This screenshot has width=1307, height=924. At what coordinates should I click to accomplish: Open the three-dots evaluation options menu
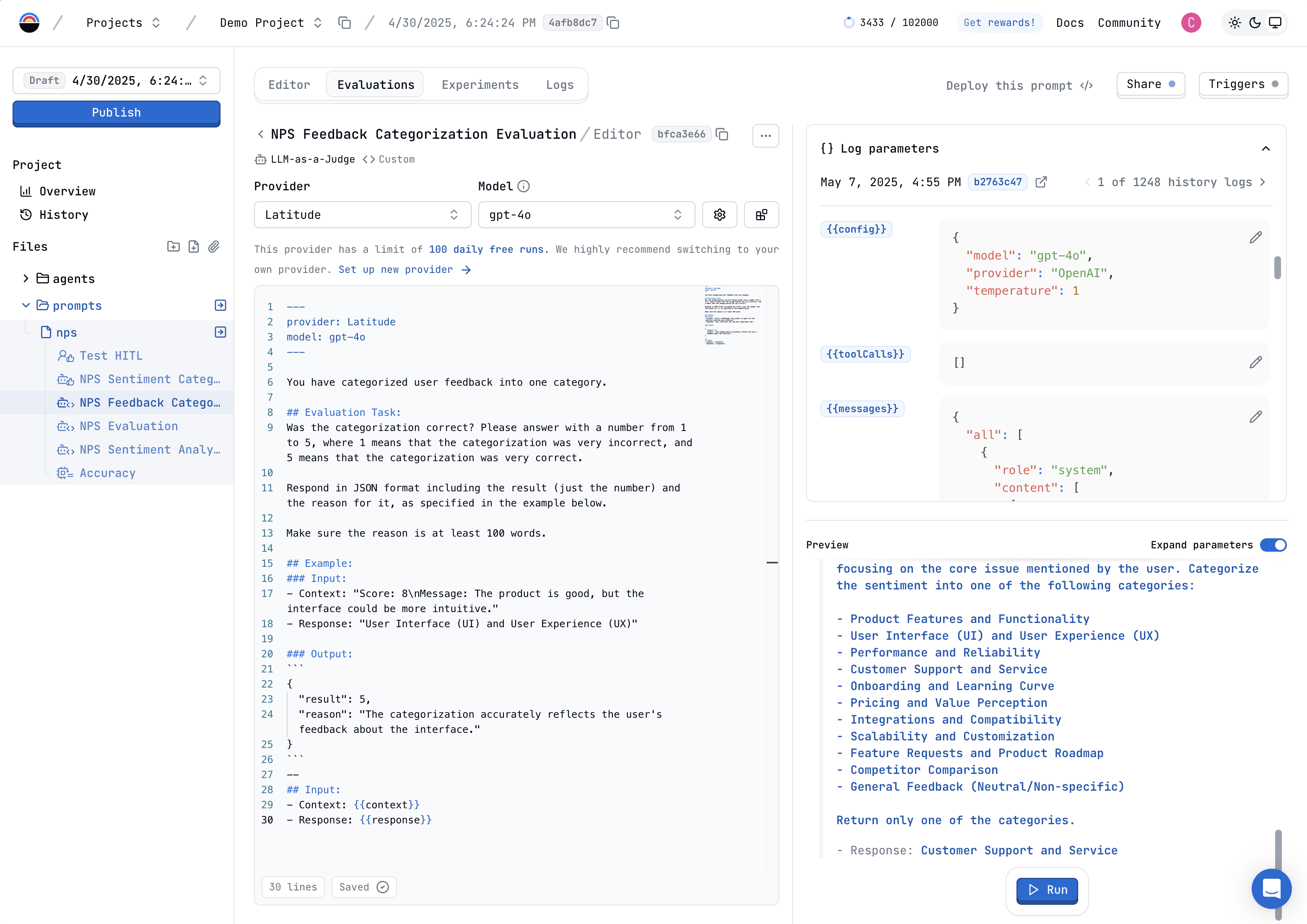(765, 135)
